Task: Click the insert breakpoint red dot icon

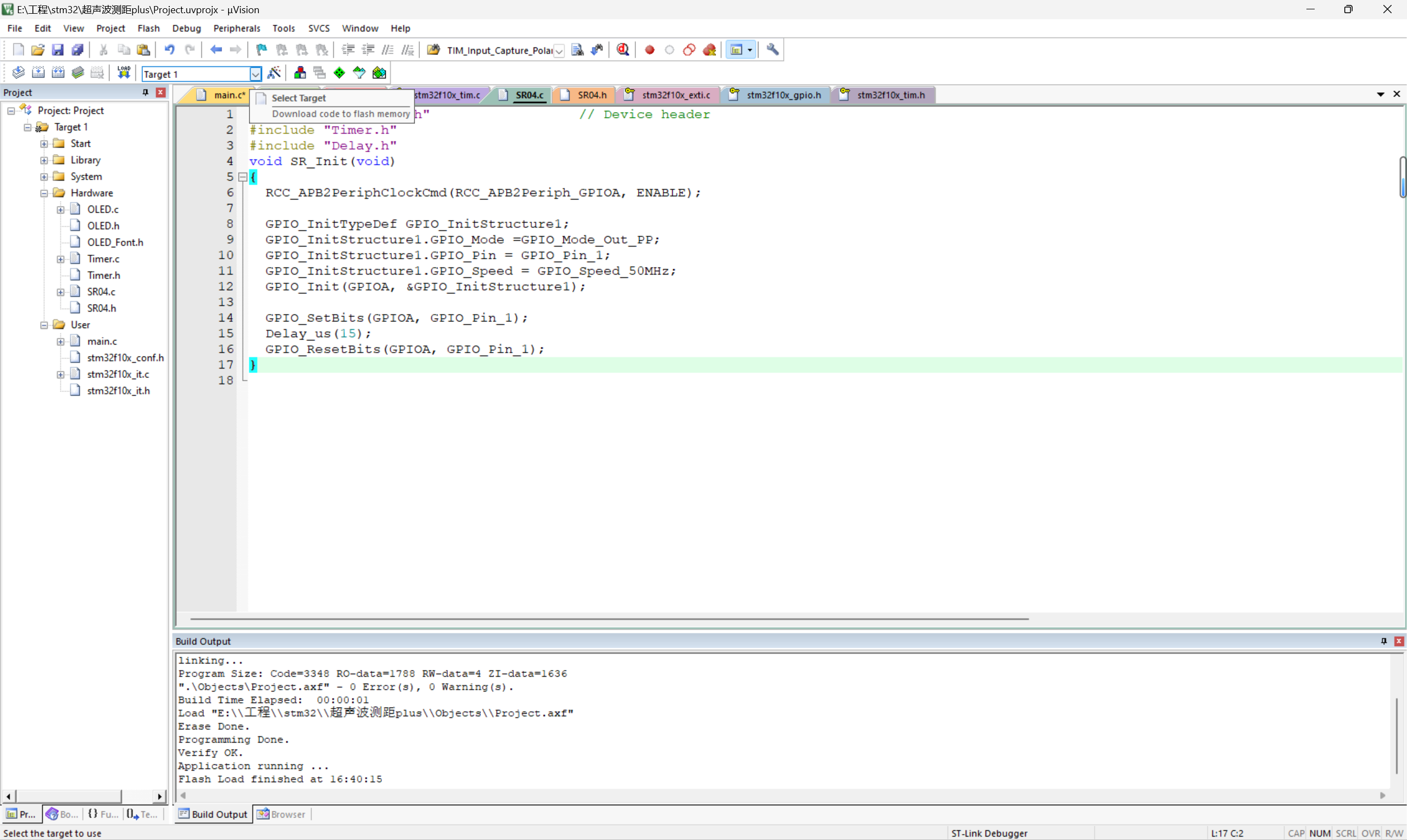Action: [650, 50]
